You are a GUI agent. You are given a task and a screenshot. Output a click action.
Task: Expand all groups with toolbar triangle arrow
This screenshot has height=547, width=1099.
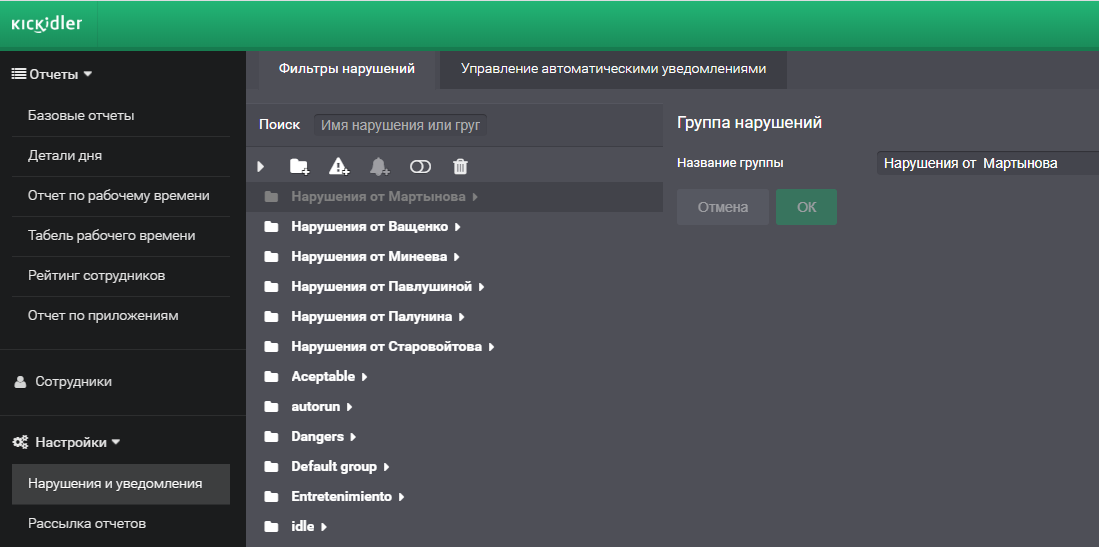[x=260, y=166]
